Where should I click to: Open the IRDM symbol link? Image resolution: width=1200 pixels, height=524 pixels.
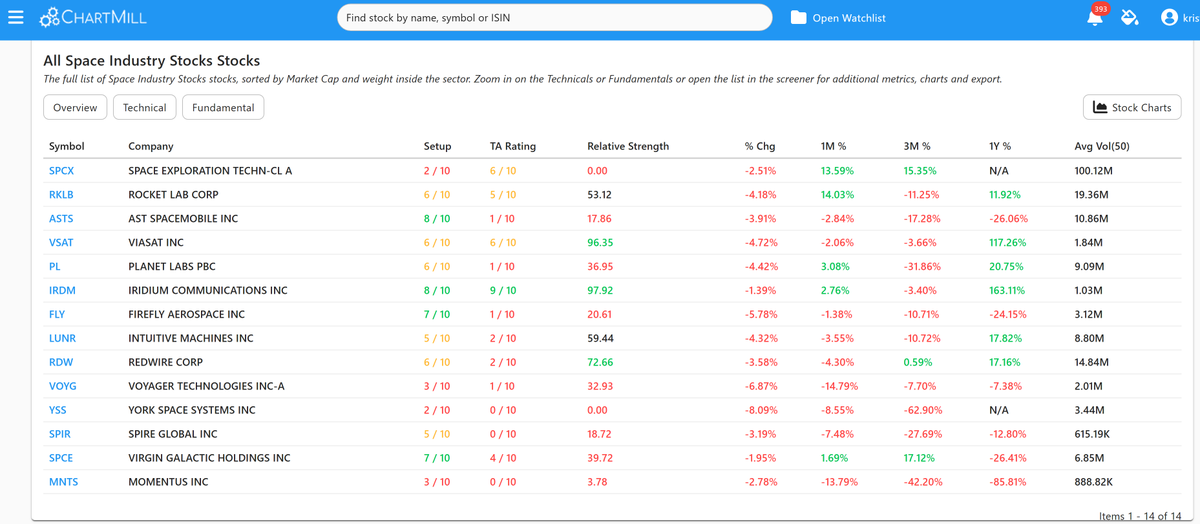point(62,291)
